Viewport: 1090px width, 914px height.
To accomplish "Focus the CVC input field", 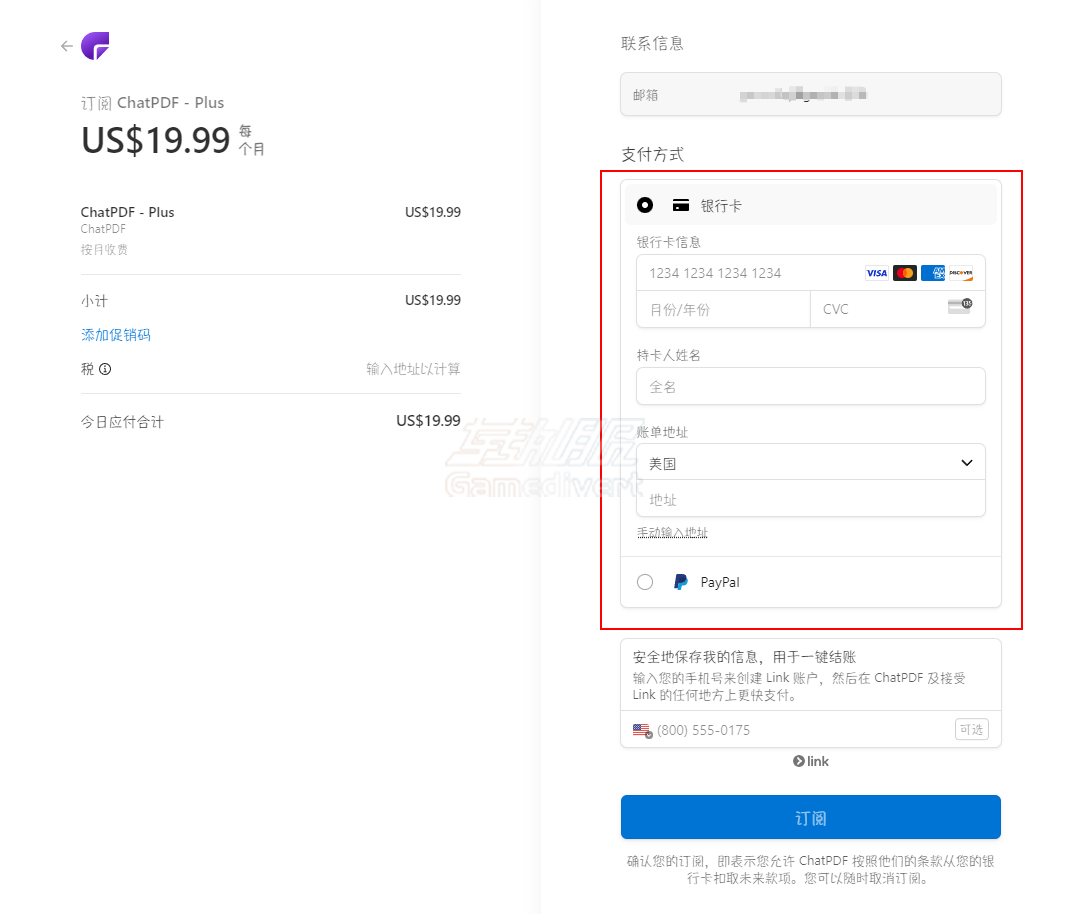I will click(897, 309).
